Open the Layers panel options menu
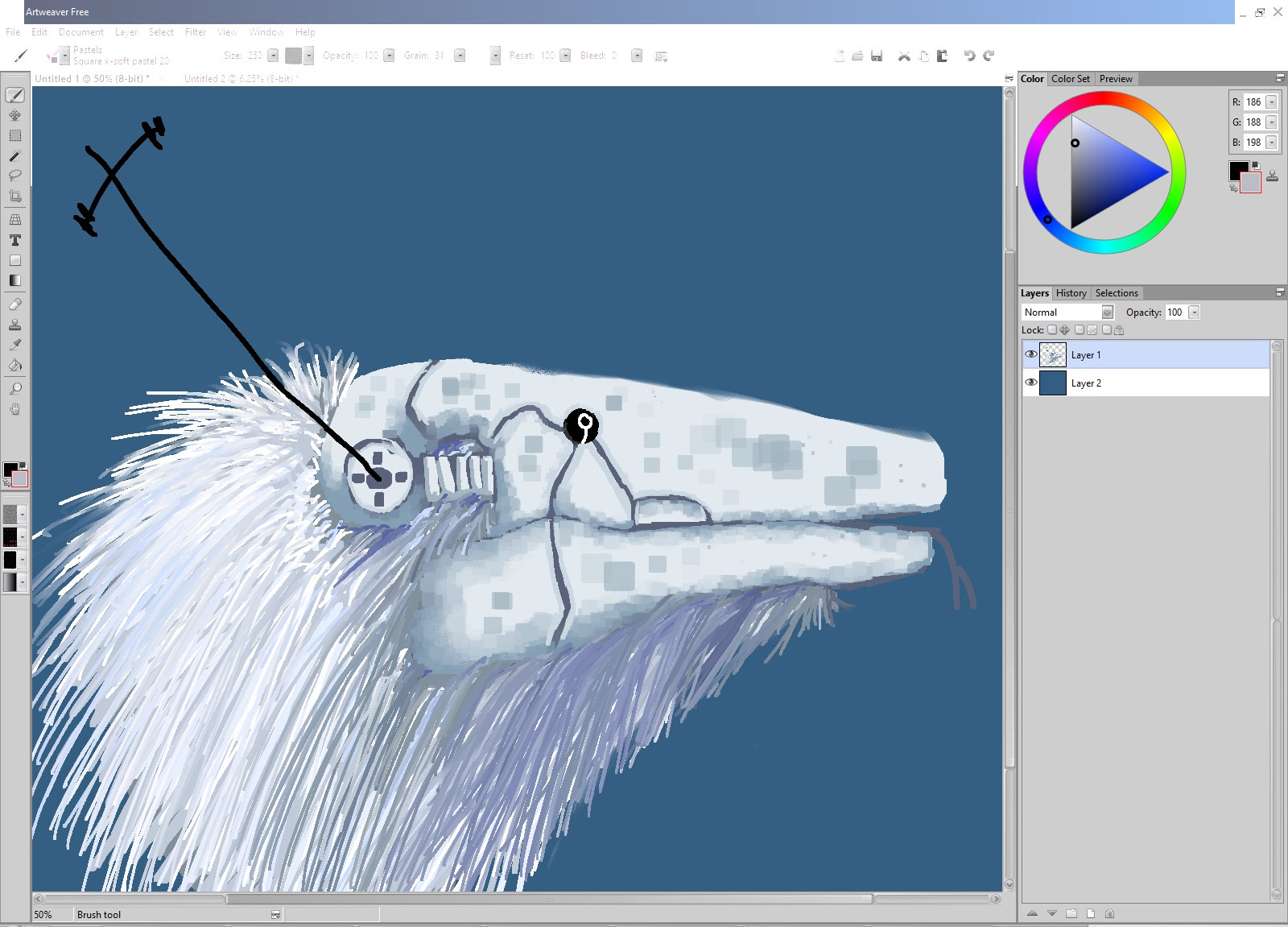1288x927 pixels. click(x=1280, y=292)
